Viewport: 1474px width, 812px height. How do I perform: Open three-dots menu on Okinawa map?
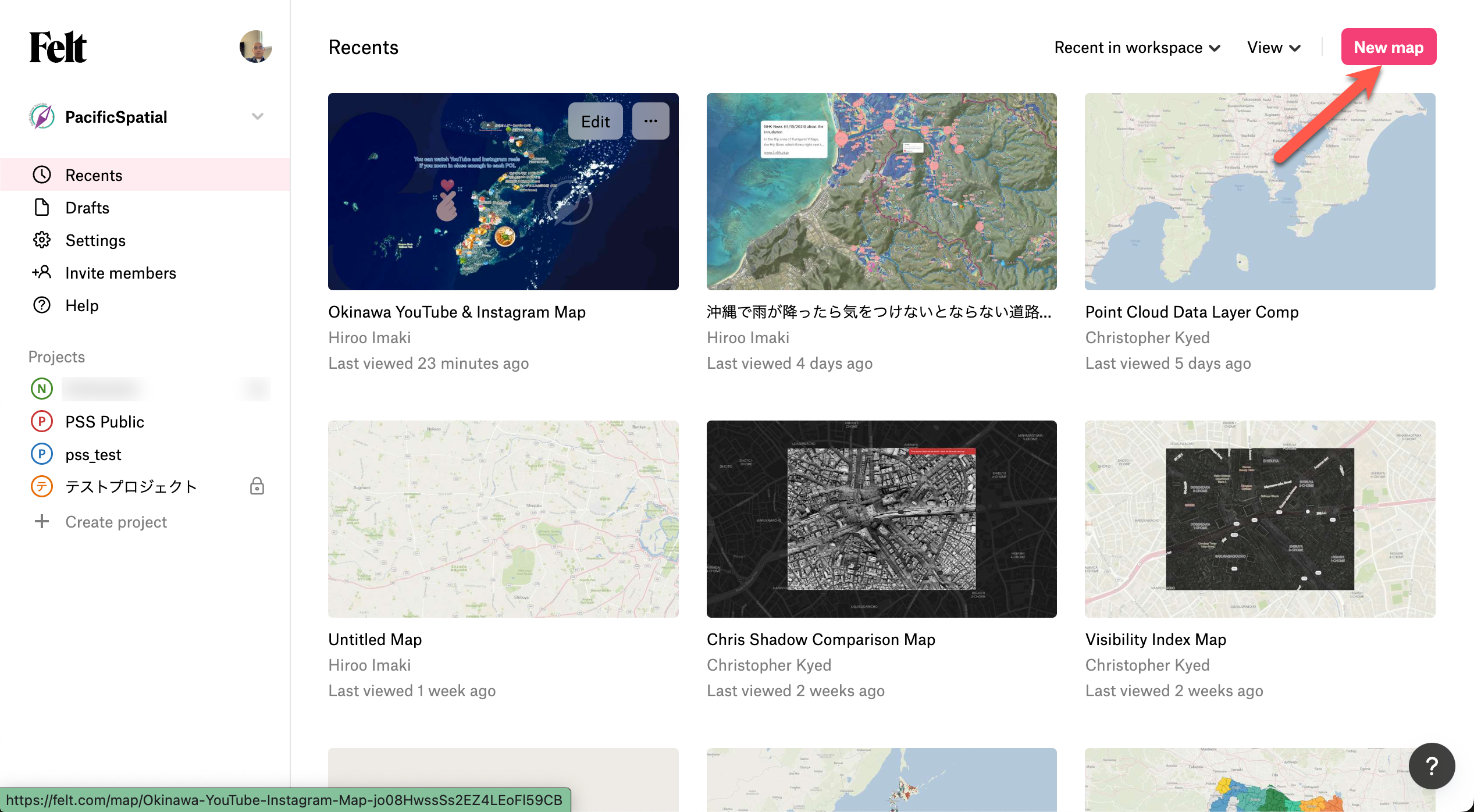pyautogui.click(x=650, y=122)
